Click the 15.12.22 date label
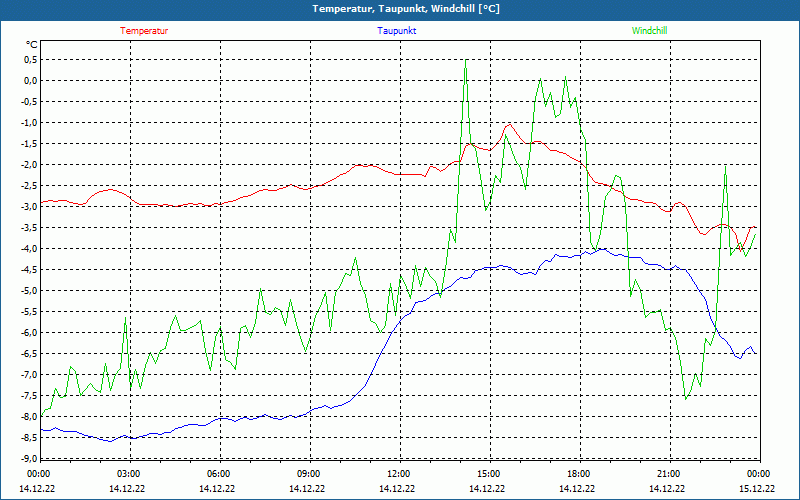The image size is (800, 500). click(757, 489)
